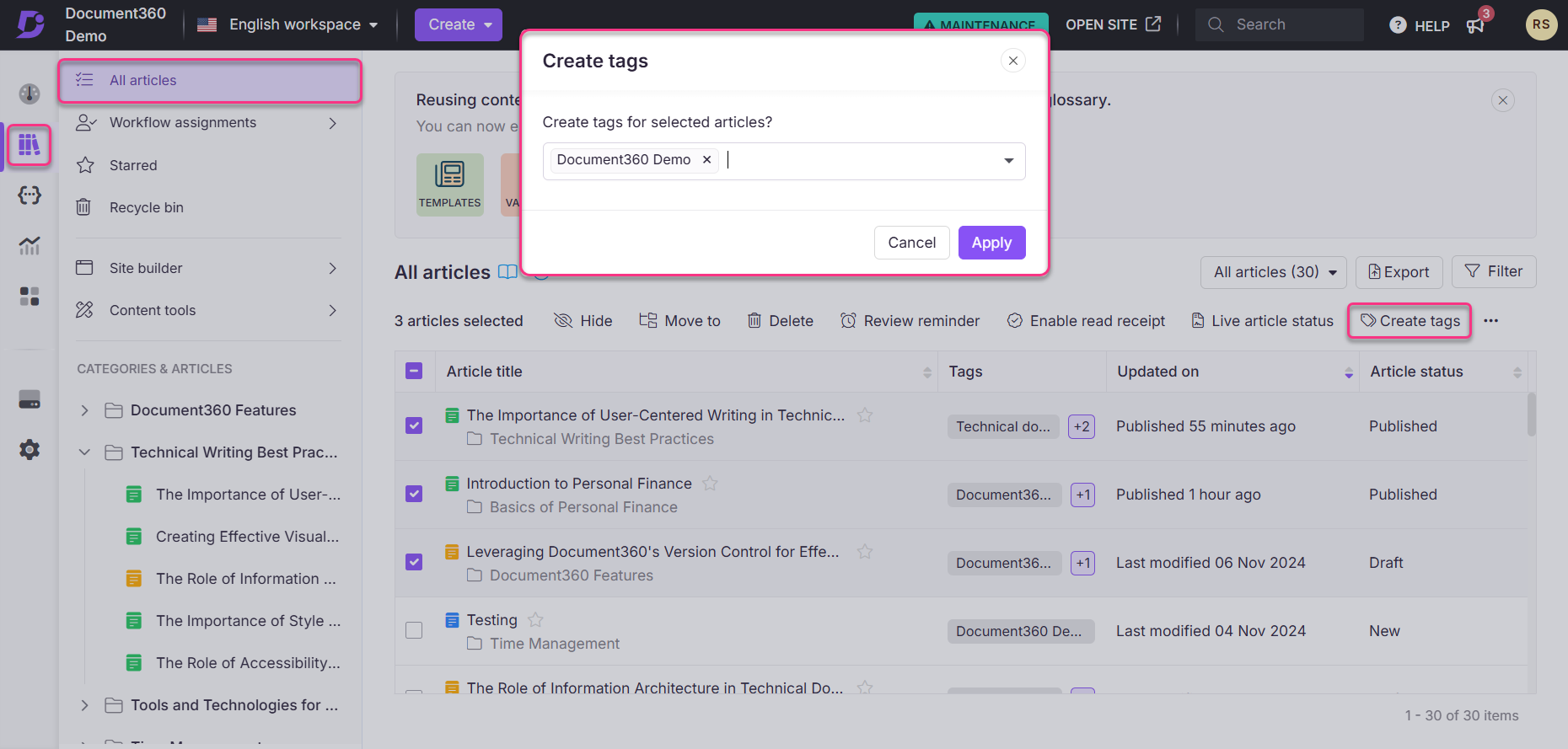Open the English workspace dropdown
This screenshot has height=749, width=1568.
tap(287, 24)
